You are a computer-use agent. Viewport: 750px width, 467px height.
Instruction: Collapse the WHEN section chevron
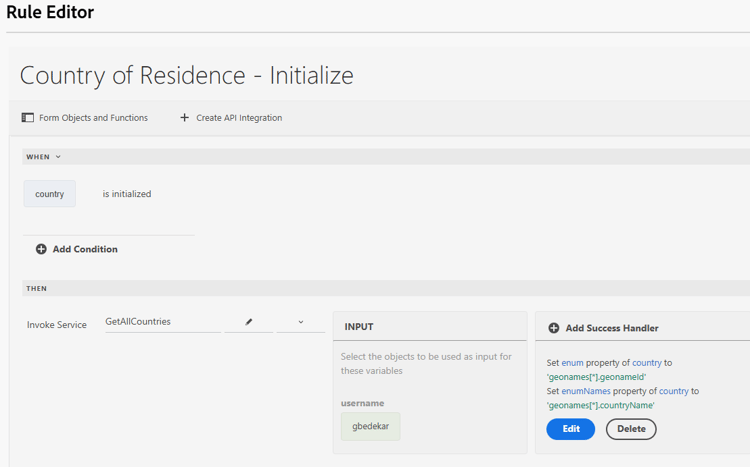(58, 157)
